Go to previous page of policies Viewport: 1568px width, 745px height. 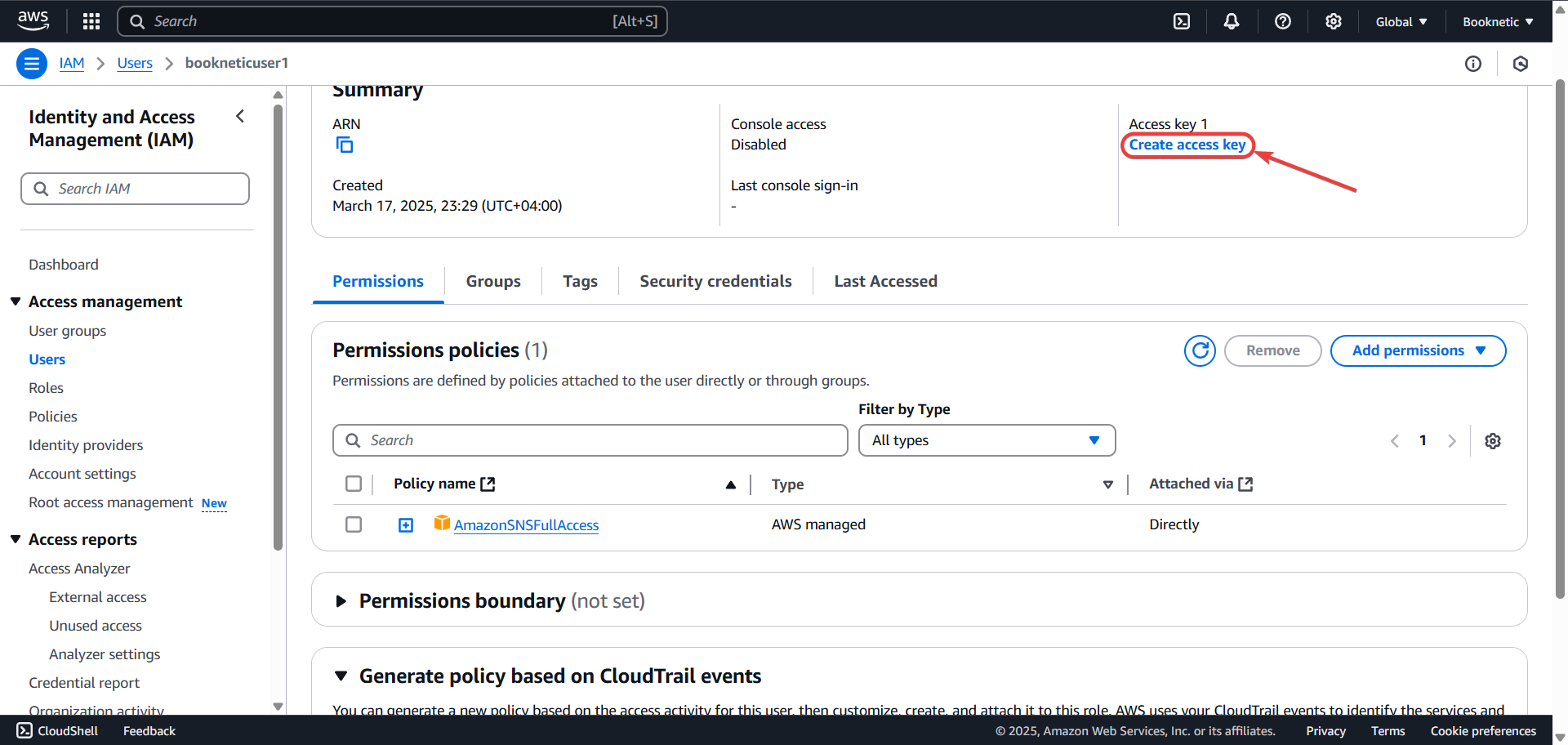click(x=1395, y=441)
